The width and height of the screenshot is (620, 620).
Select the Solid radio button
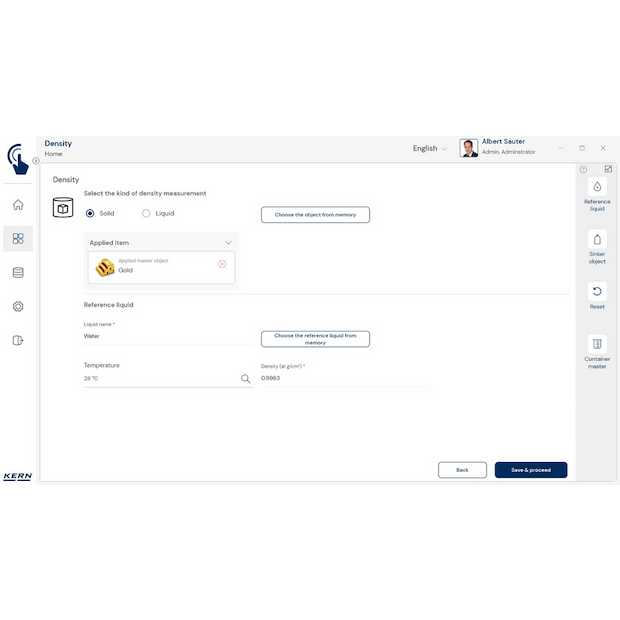coord(90,213)
